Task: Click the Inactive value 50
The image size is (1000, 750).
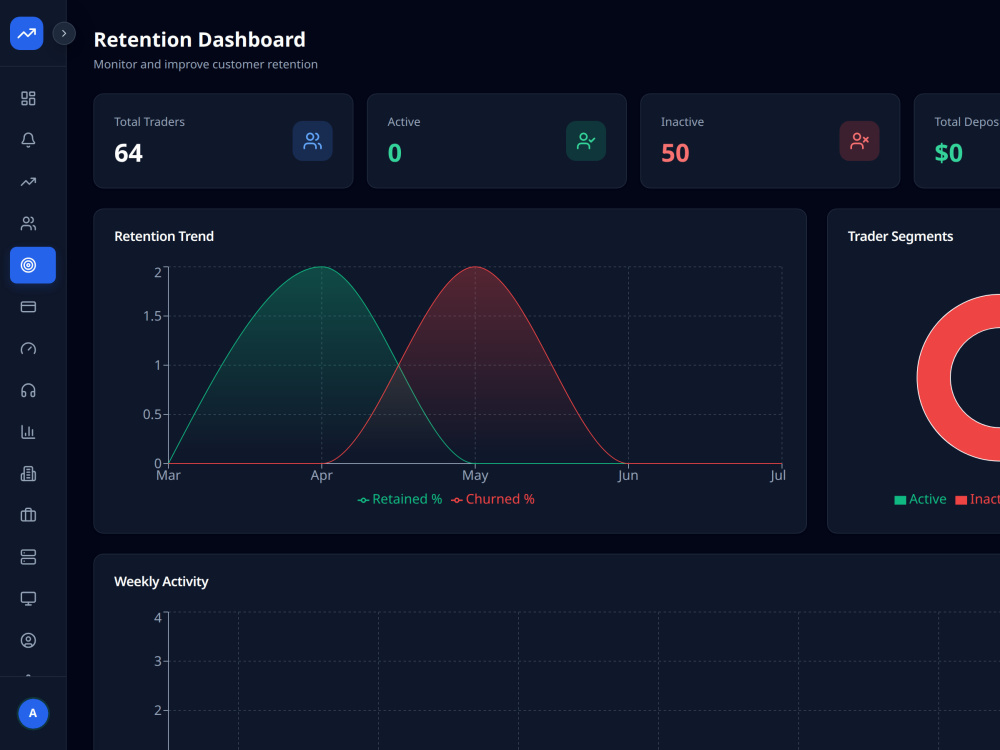Action: (675, 153)
